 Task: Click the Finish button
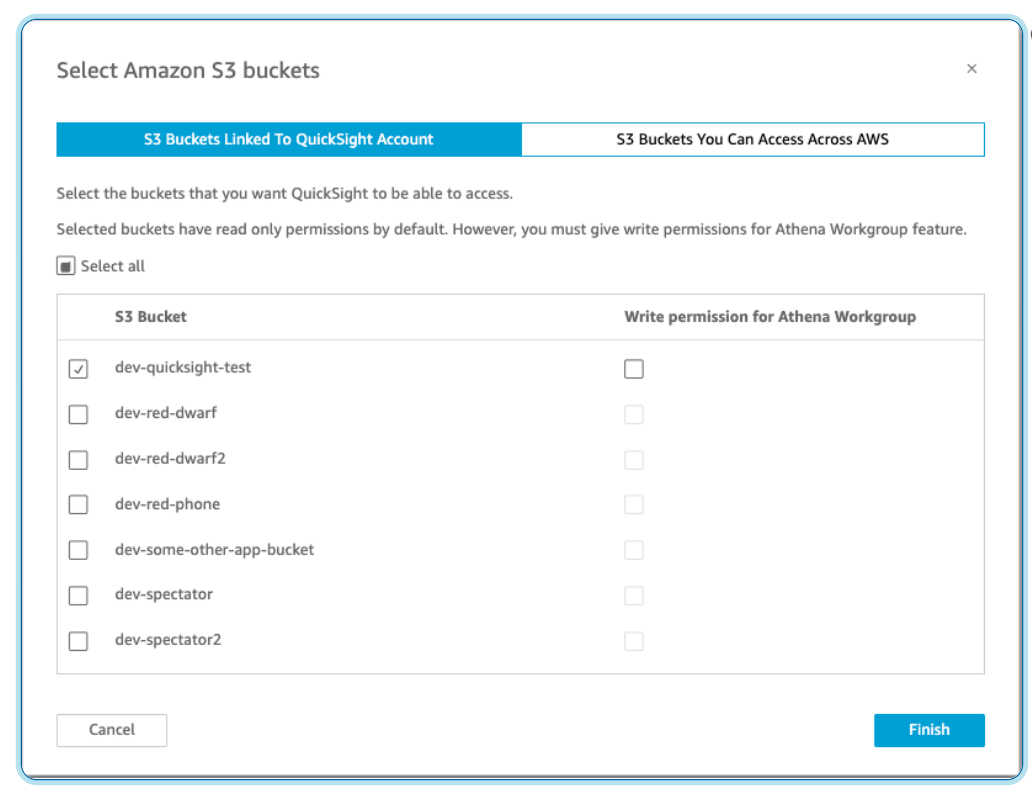pyautogui.click(x=929, y=730)
